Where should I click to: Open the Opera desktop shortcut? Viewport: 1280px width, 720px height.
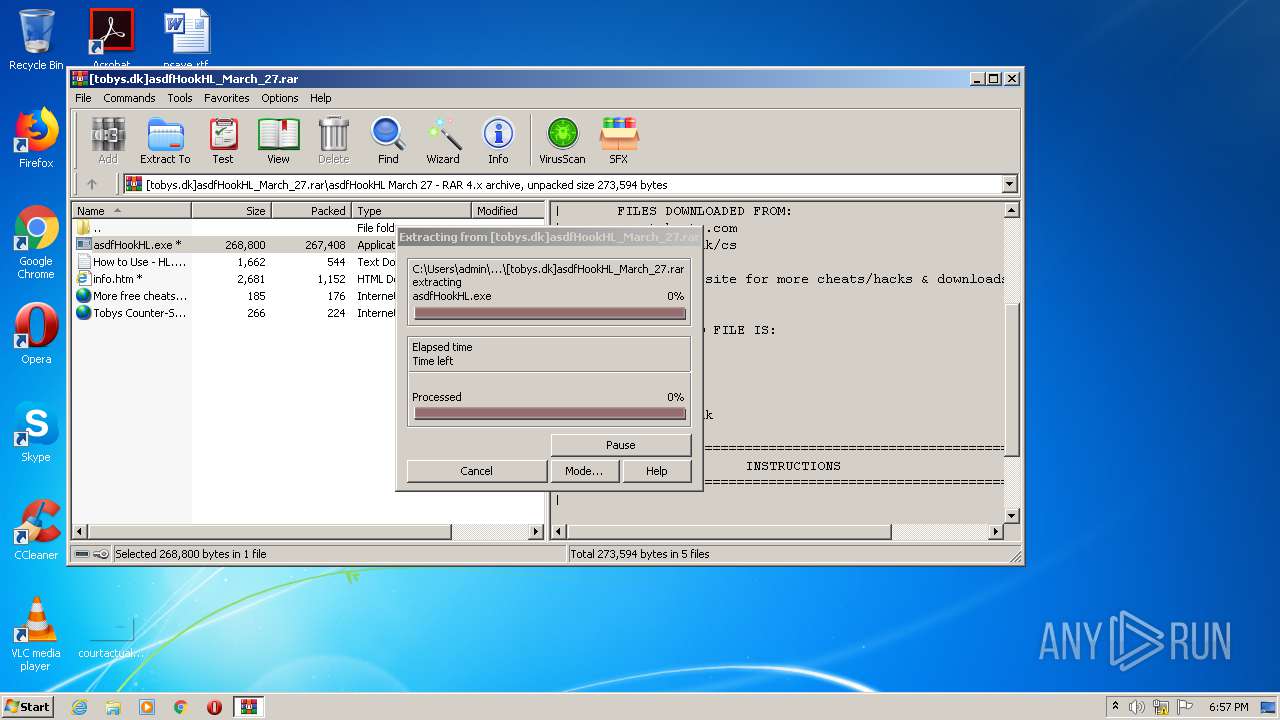coord(36,334)
